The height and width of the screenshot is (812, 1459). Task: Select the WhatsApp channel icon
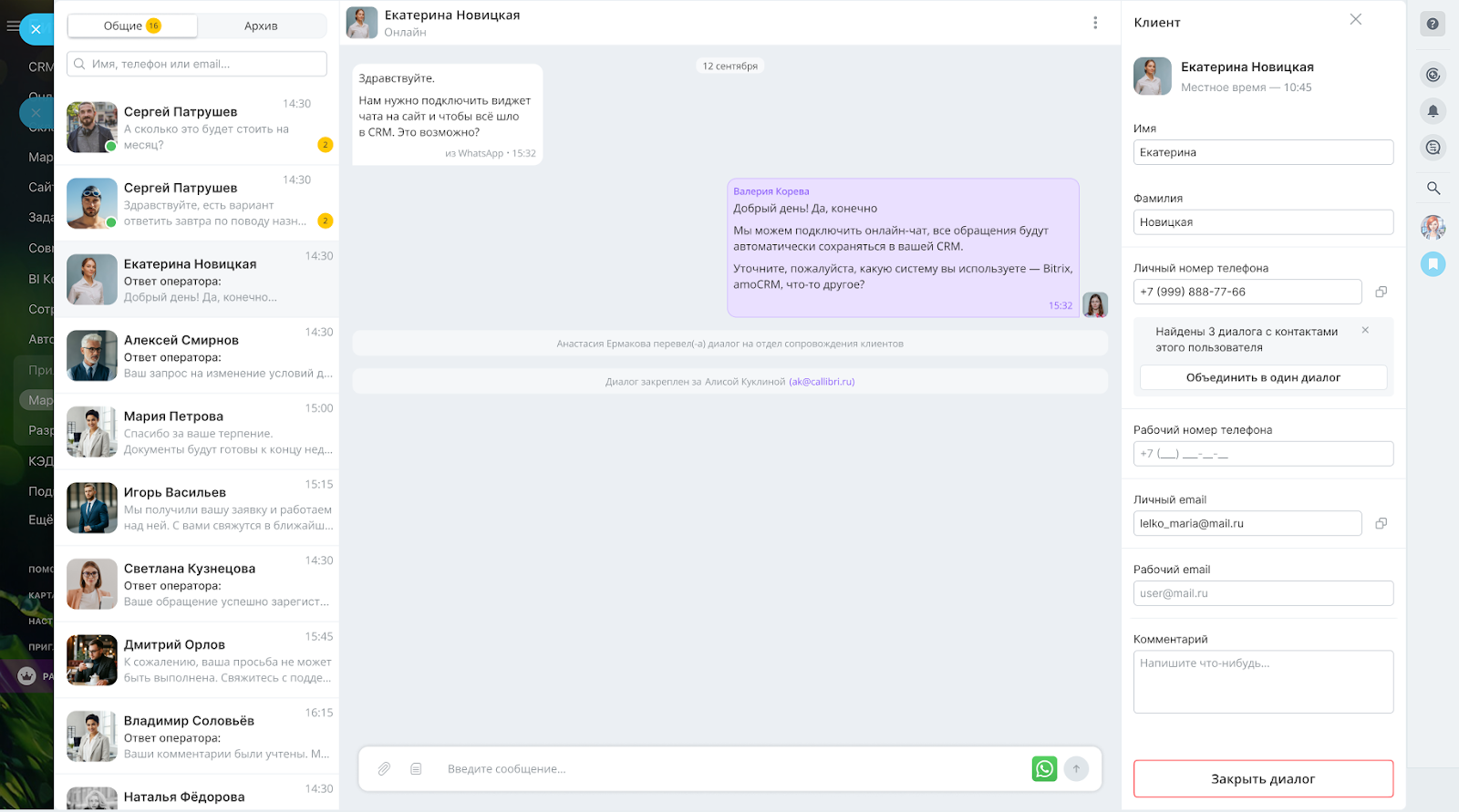(1044, 769)
